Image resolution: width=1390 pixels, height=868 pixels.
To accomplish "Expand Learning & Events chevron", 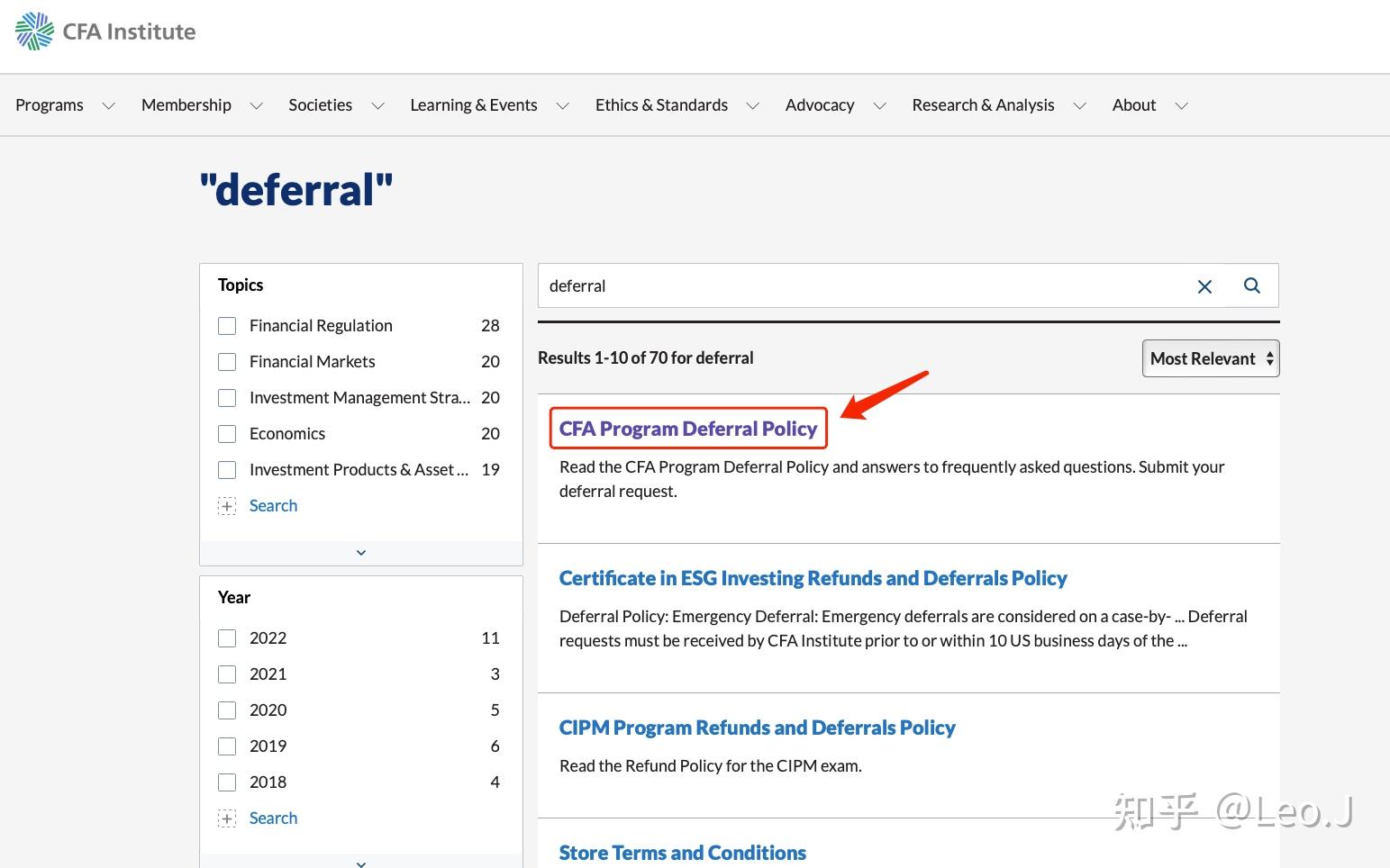I will tap(563, 106).
